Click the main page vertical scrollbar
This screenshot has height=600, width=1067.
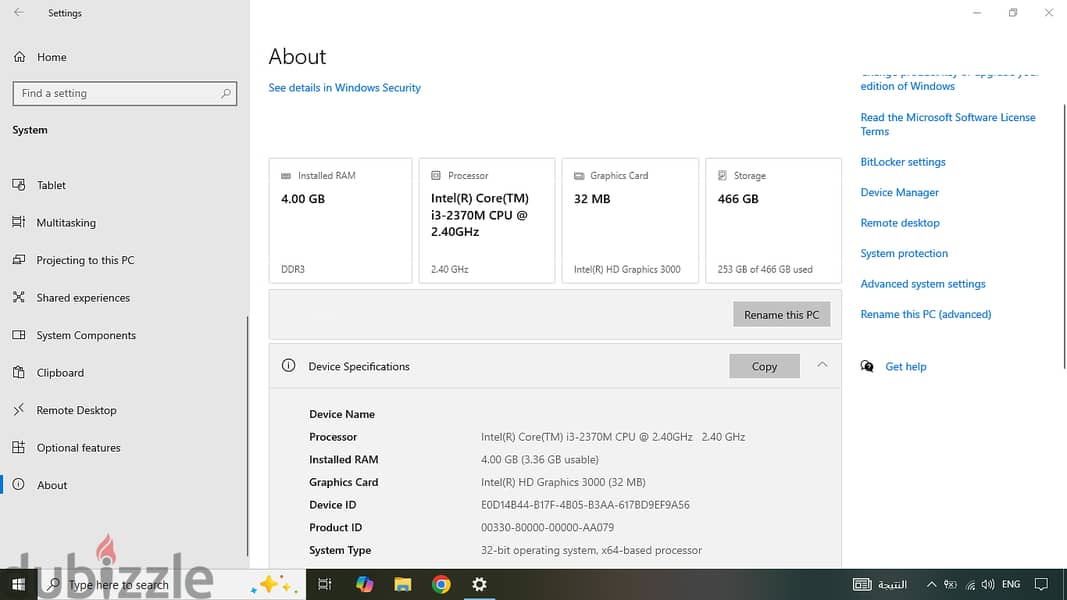point(1064,237)
